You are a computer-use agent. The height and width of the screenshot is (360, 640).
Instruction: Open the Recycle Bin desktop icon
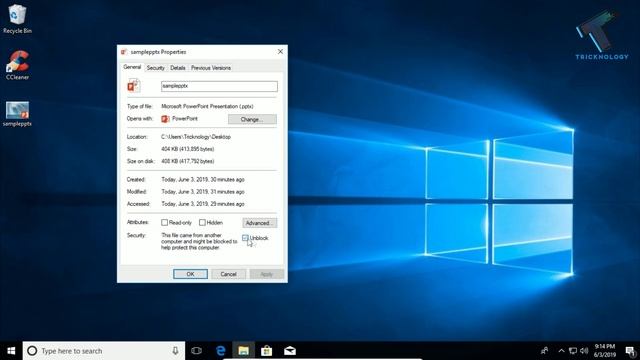(x=17, y=19)
